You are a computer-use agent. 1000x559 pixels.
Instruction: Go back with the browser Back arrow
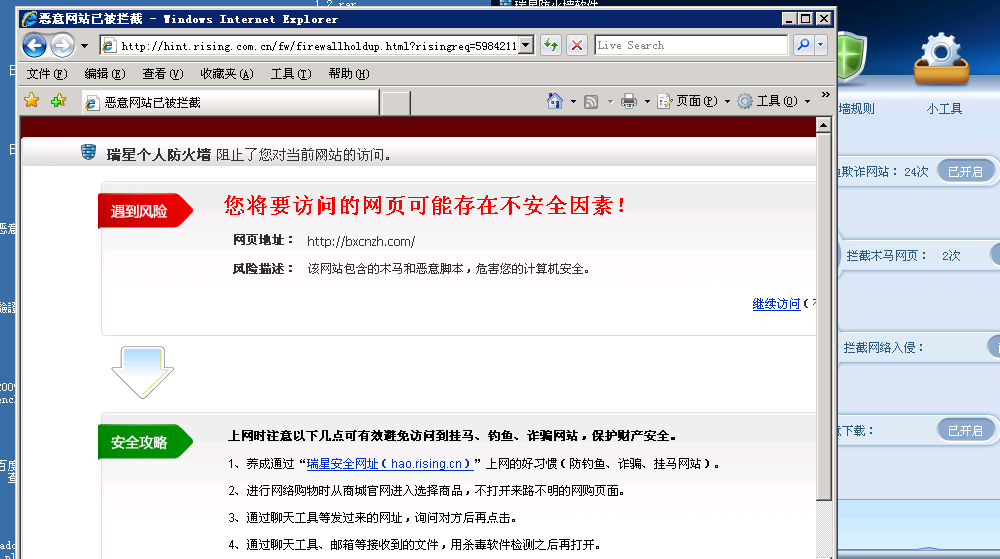34,45
